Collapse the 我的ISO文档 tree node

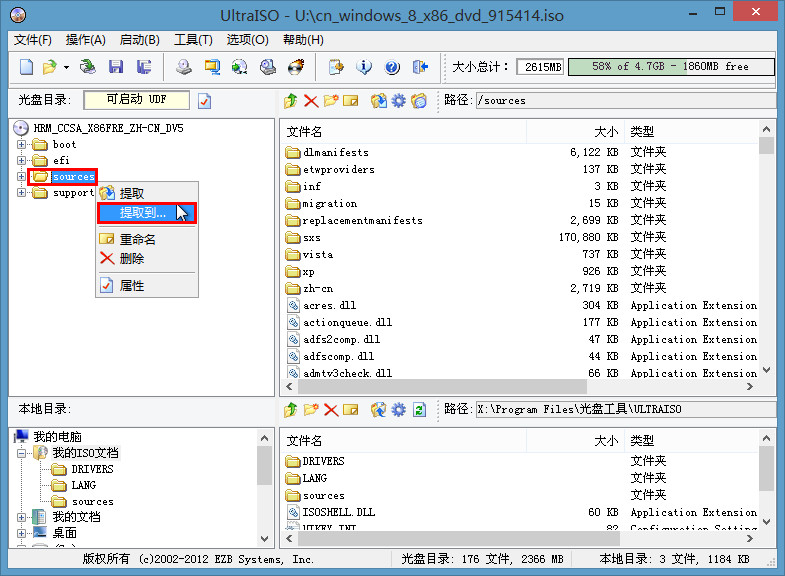coord(21,453)
